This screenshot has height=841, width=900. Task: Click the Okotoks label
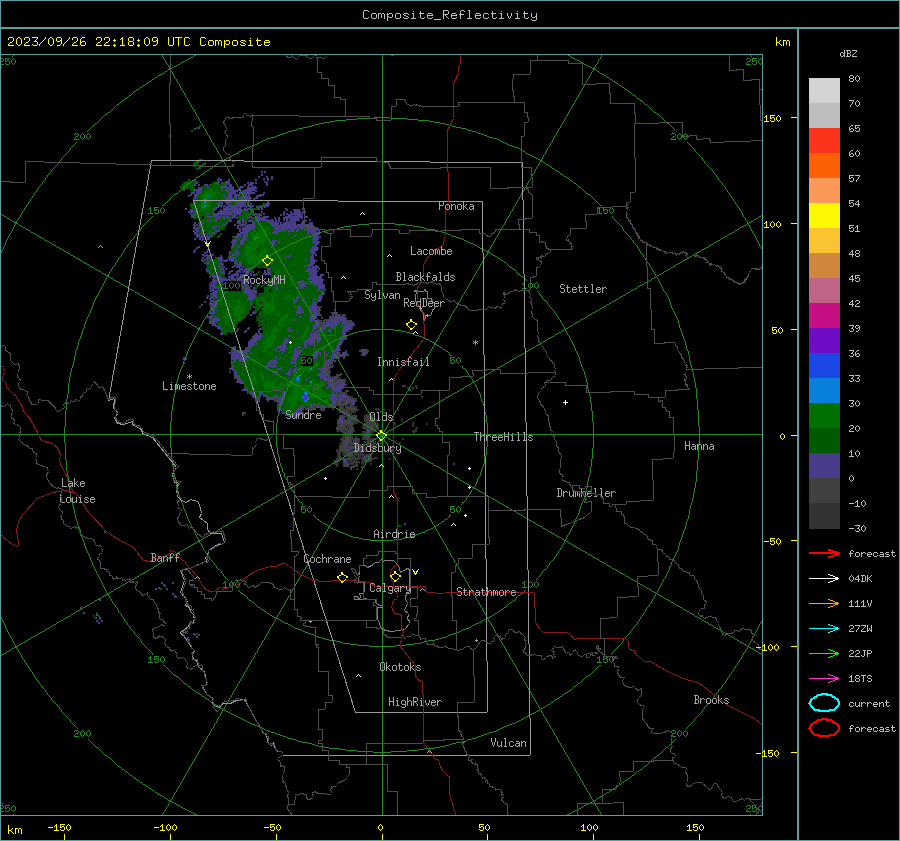coord(400,667)
